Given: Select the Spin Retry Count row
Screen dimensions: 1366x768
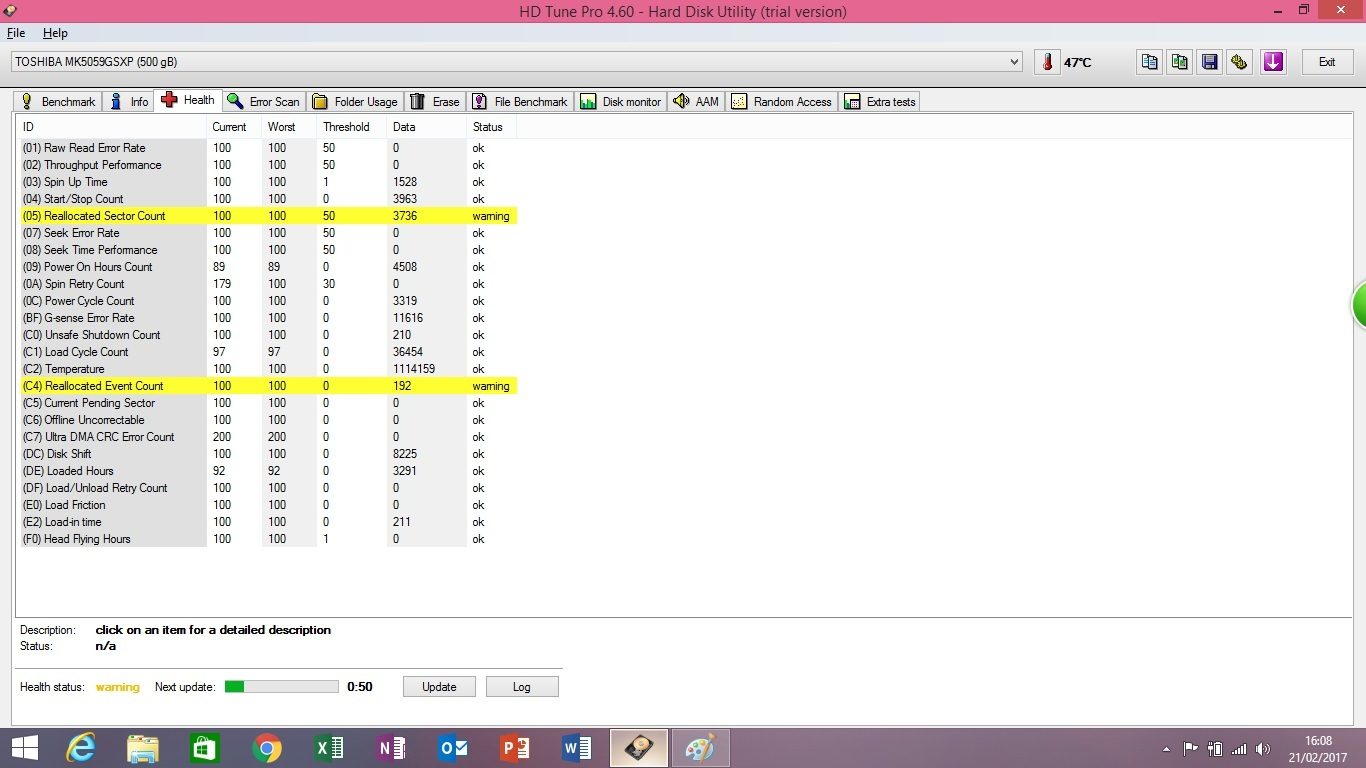Looking at the screenshot, I should click(x=268, y=284).
